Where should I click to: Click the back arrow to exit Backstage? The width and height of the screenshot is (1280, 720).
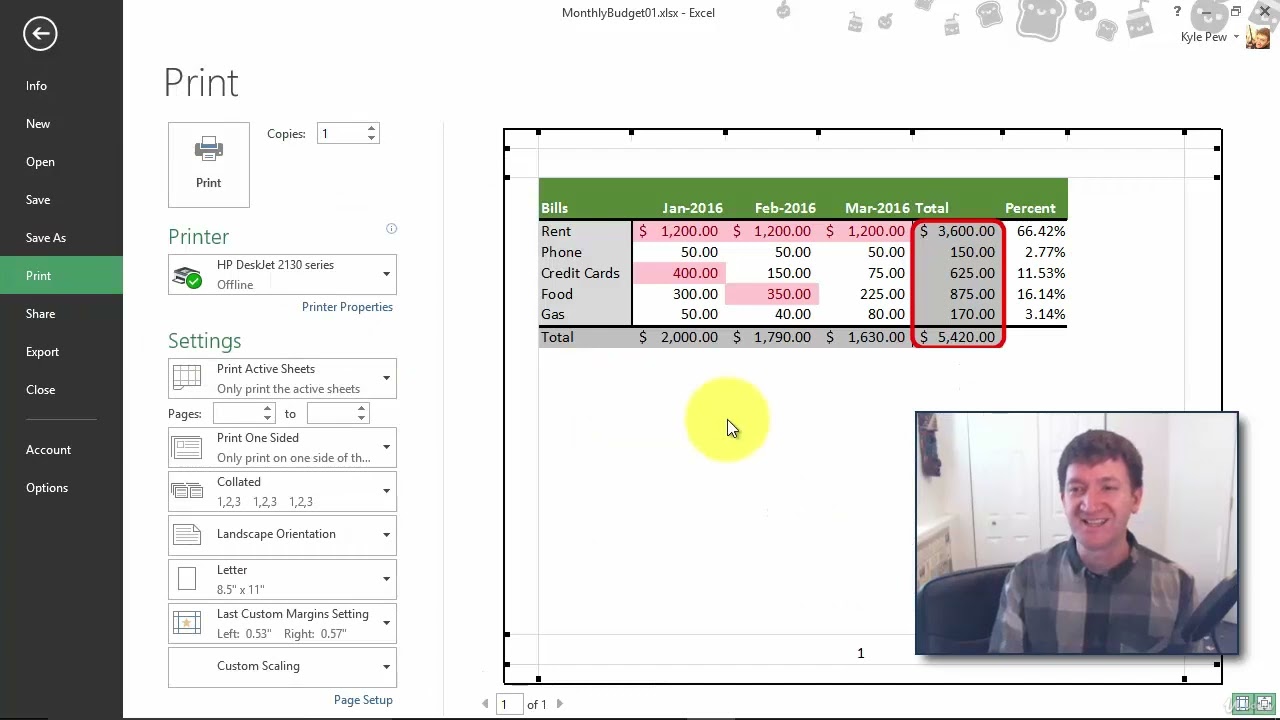40,33
